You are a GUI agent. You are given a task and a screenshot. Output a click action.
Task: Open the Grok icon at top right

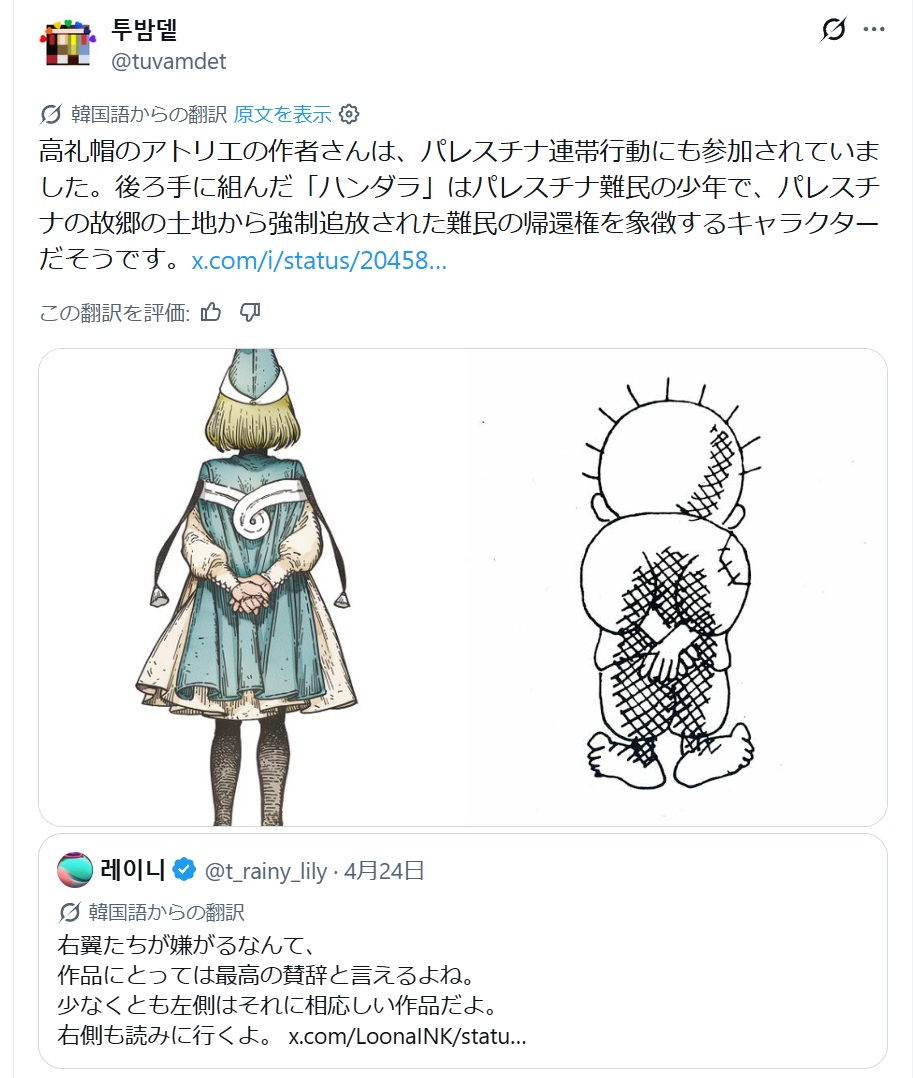click(x=833, y=29)
